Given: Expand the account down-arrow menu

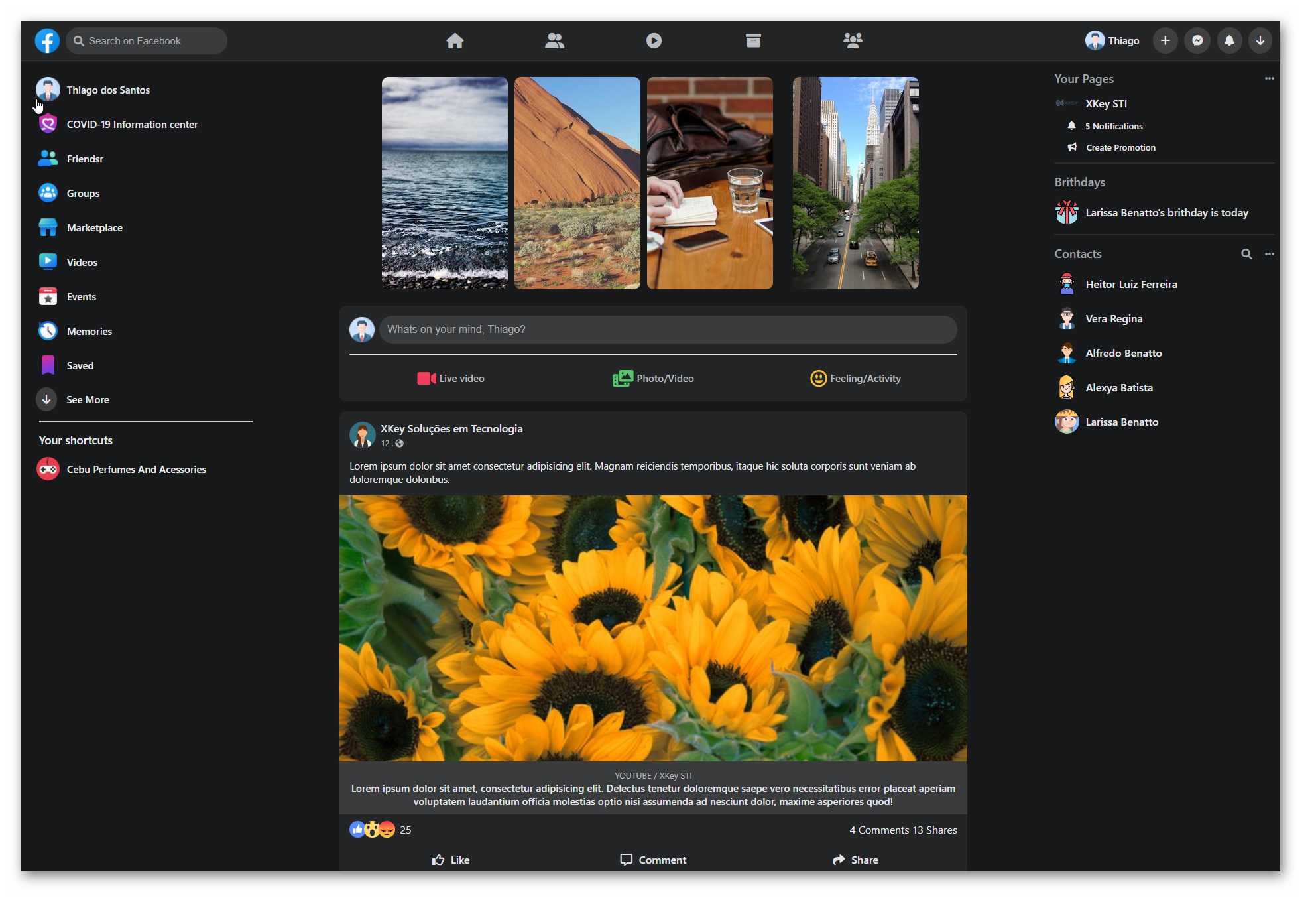Looking at the screenshot, I should click(x=1260, y=40).
